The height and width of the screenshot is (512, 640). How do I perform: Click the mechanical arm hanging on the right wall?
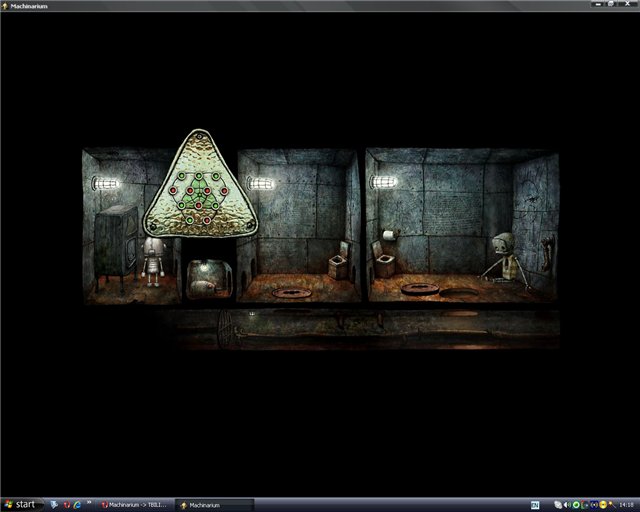pyautogui.click(x=548, y=253)
